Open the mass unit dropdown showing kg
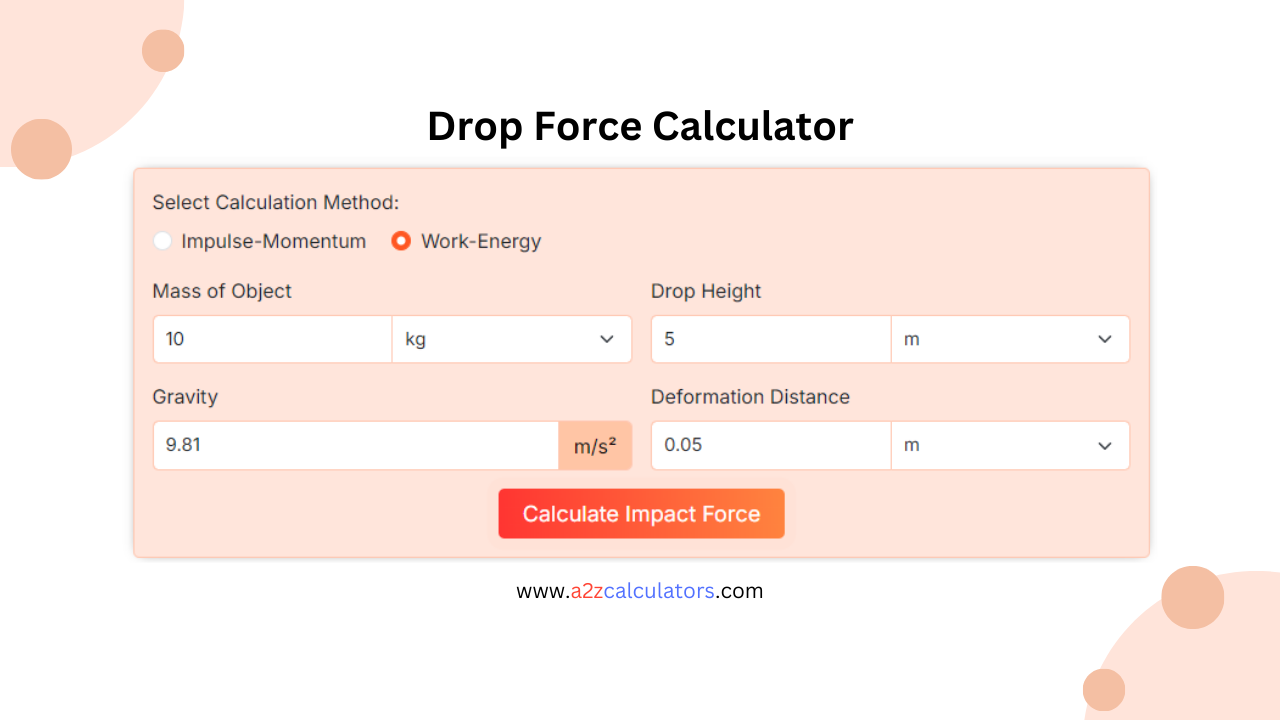Viewport: 1280px width, 720px height. click(x=512, y=339)
